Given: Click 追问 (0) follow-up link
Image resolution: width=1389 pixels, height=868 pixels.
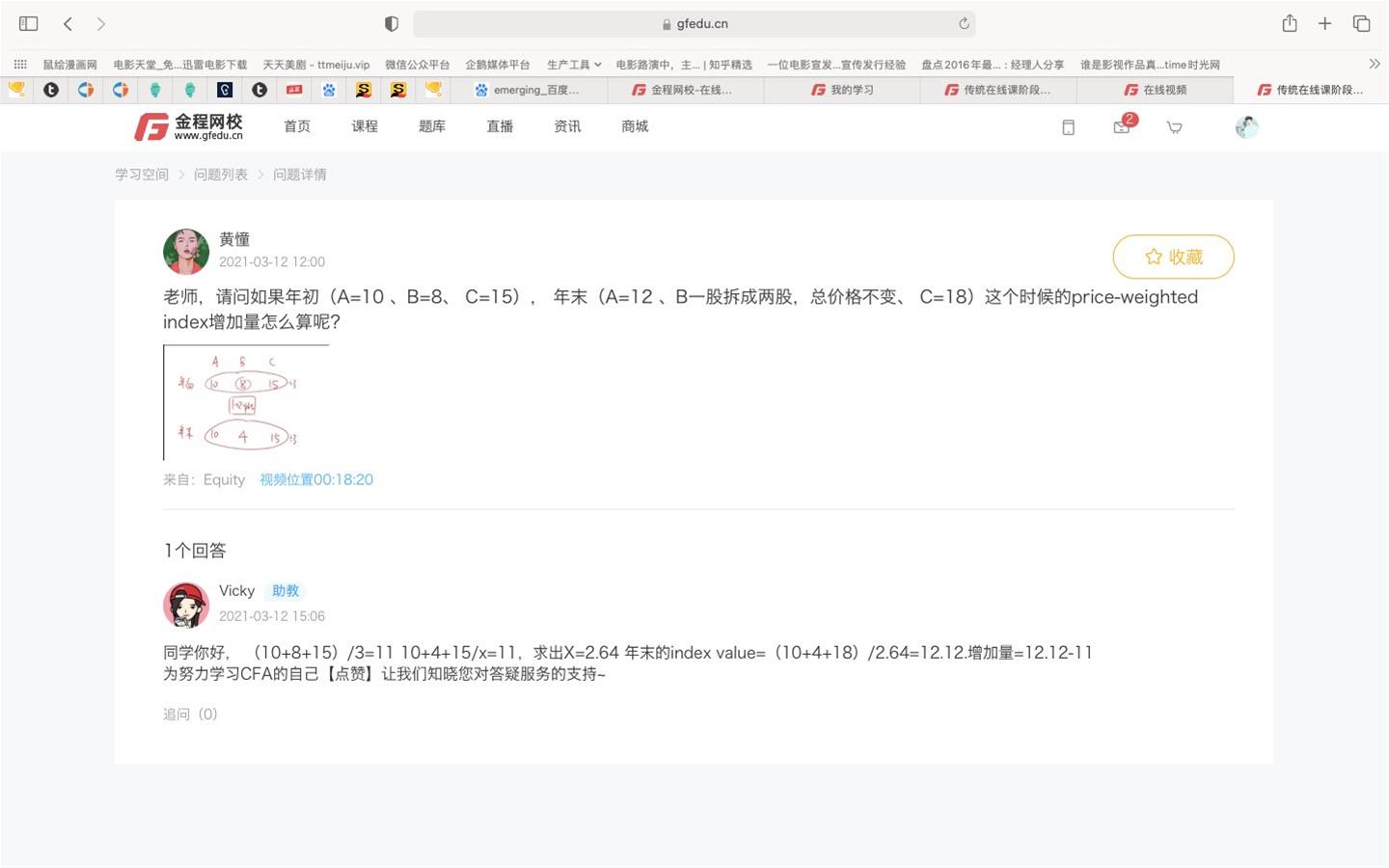Looking at the screenshot, I should click(x=190, y=714).
